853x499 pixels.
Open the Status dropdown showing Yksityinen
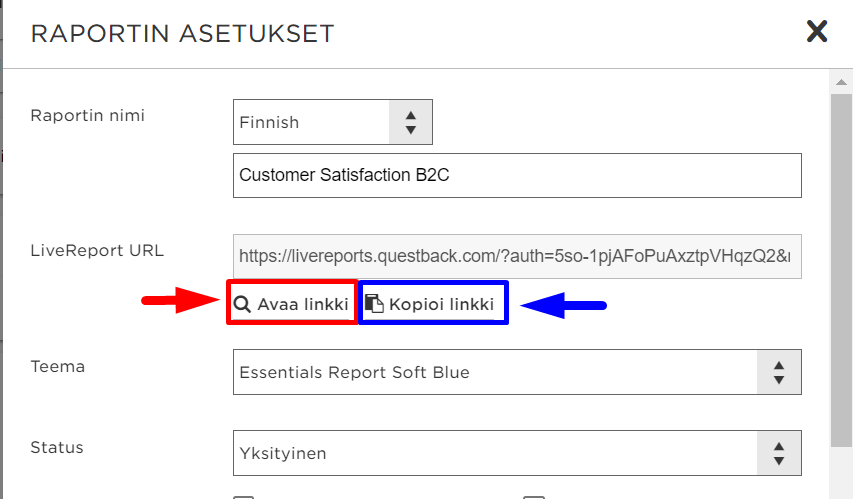pos(517,453)
